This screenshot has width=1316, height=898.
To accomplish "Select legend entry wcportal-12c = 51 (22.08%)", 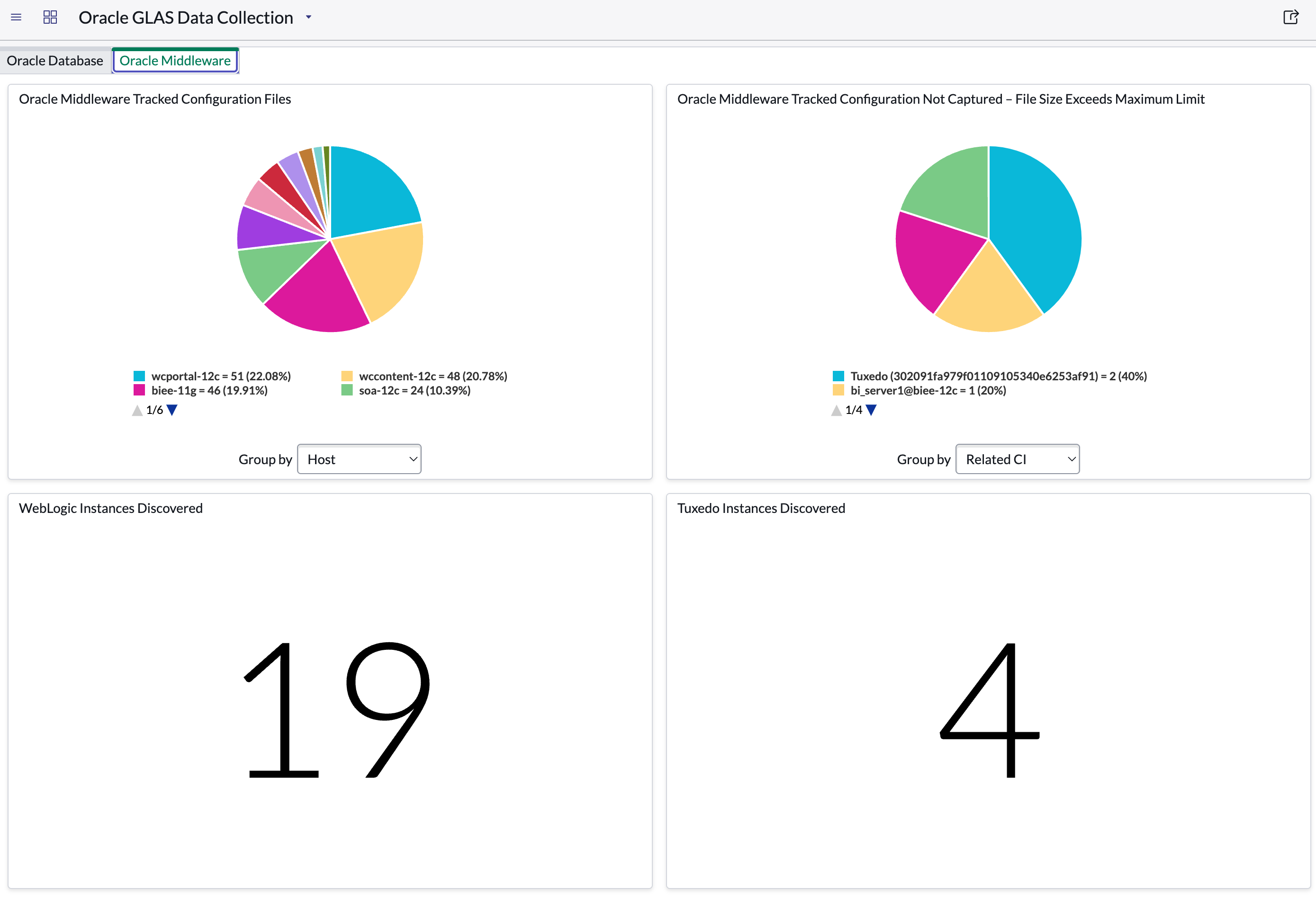I will click(x=221, y=376).
